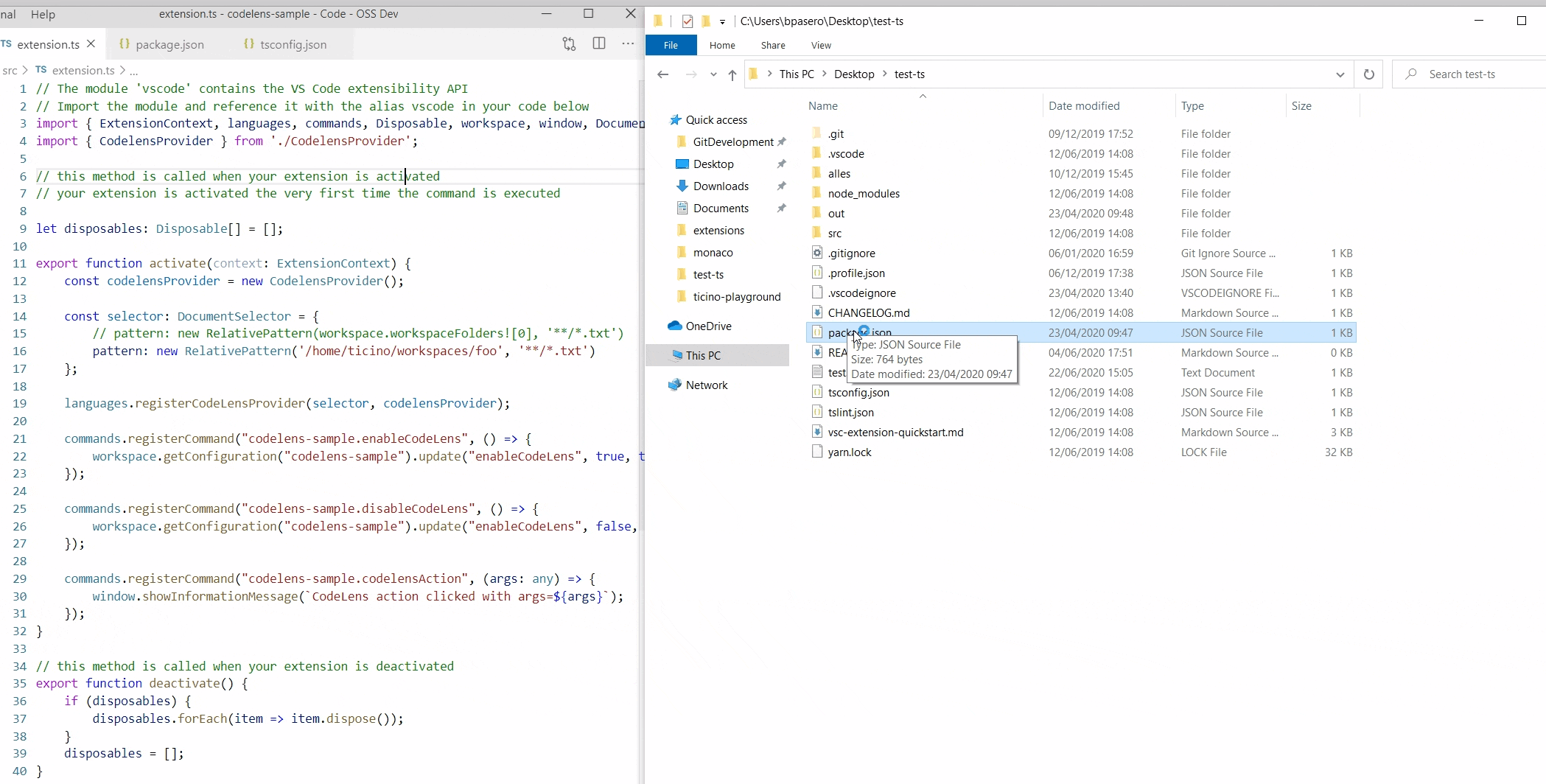Open the Quick Access Toolbar customize dropdown
This screenshot has width=1546, height=784.
tap(723, 21)
